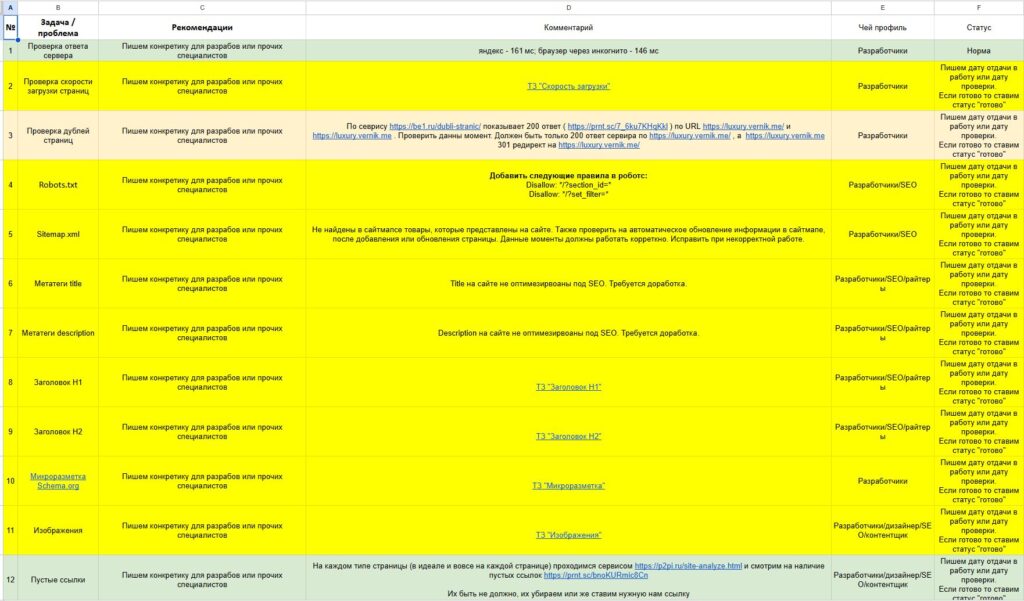Click the "№" header cell
1024x601 pixels.
10,27
